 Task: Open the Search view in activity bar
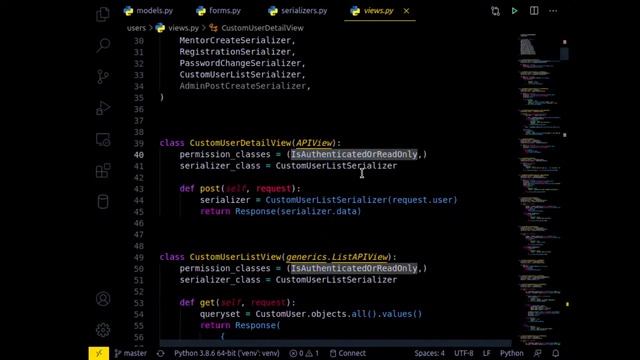coord(103,45)
